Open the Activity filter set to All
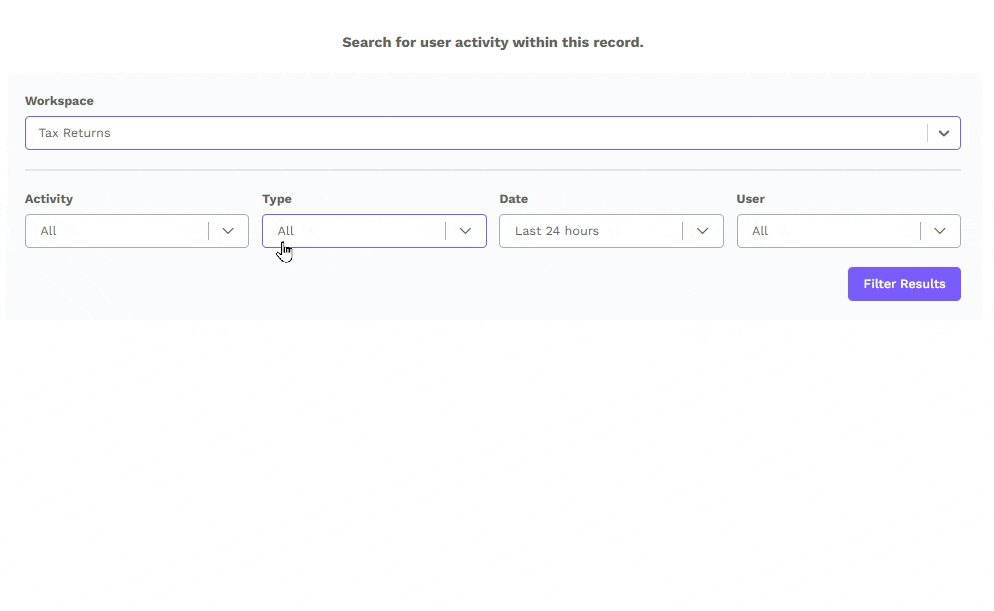Screen dimensions: 994x611 [137, 231]
